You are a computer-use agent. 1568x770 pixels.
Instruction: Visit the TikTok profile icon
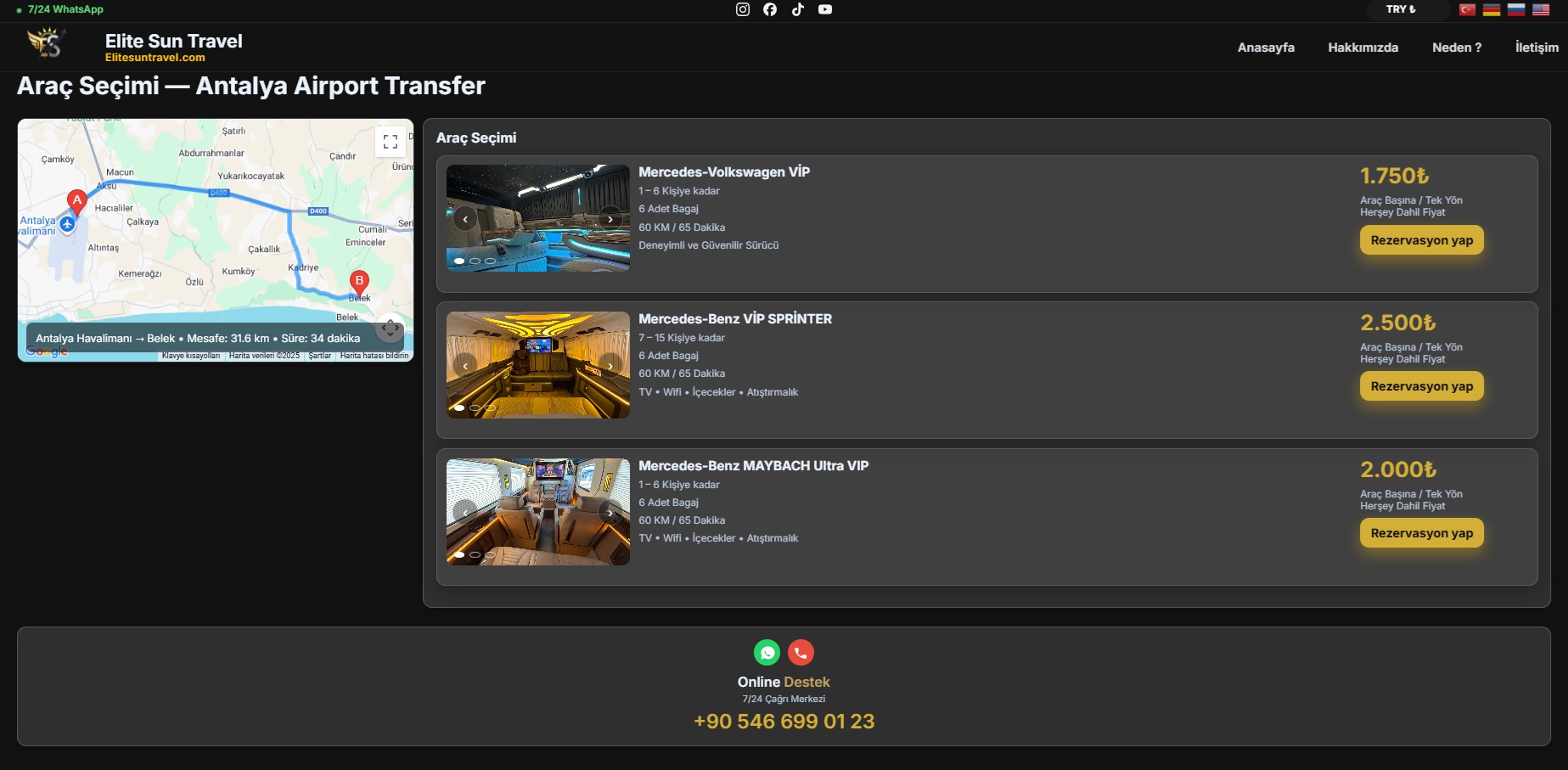coord(797,9)
